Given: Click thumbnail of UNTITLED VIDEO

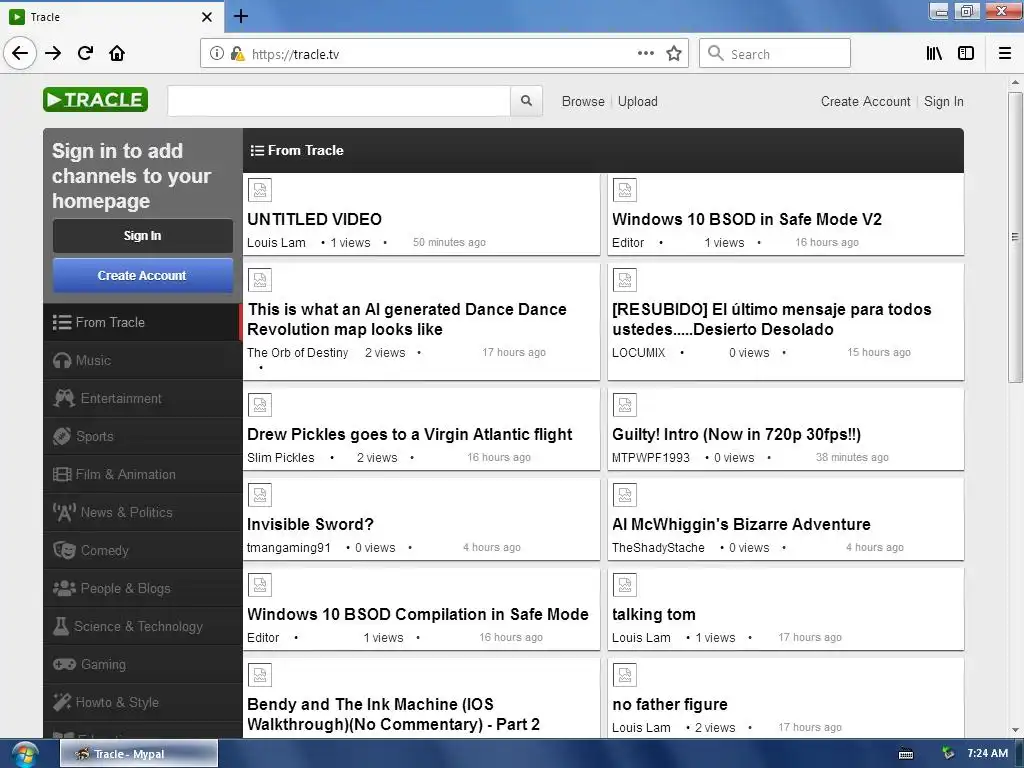Looking at the screenshot, I should (x=260, y=190).
